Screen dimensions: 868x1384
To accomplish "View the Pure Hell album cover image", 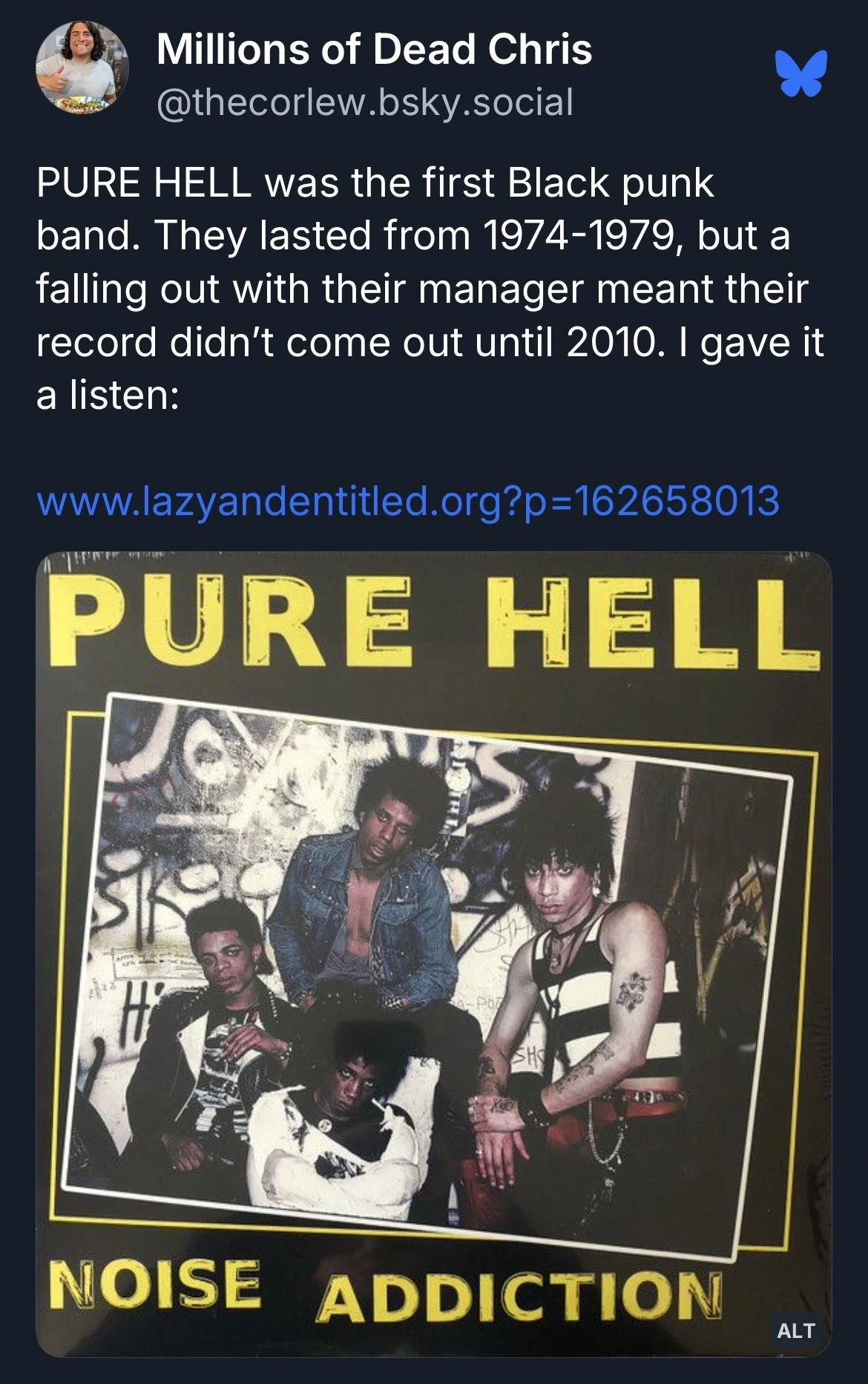I will point(434,955).
